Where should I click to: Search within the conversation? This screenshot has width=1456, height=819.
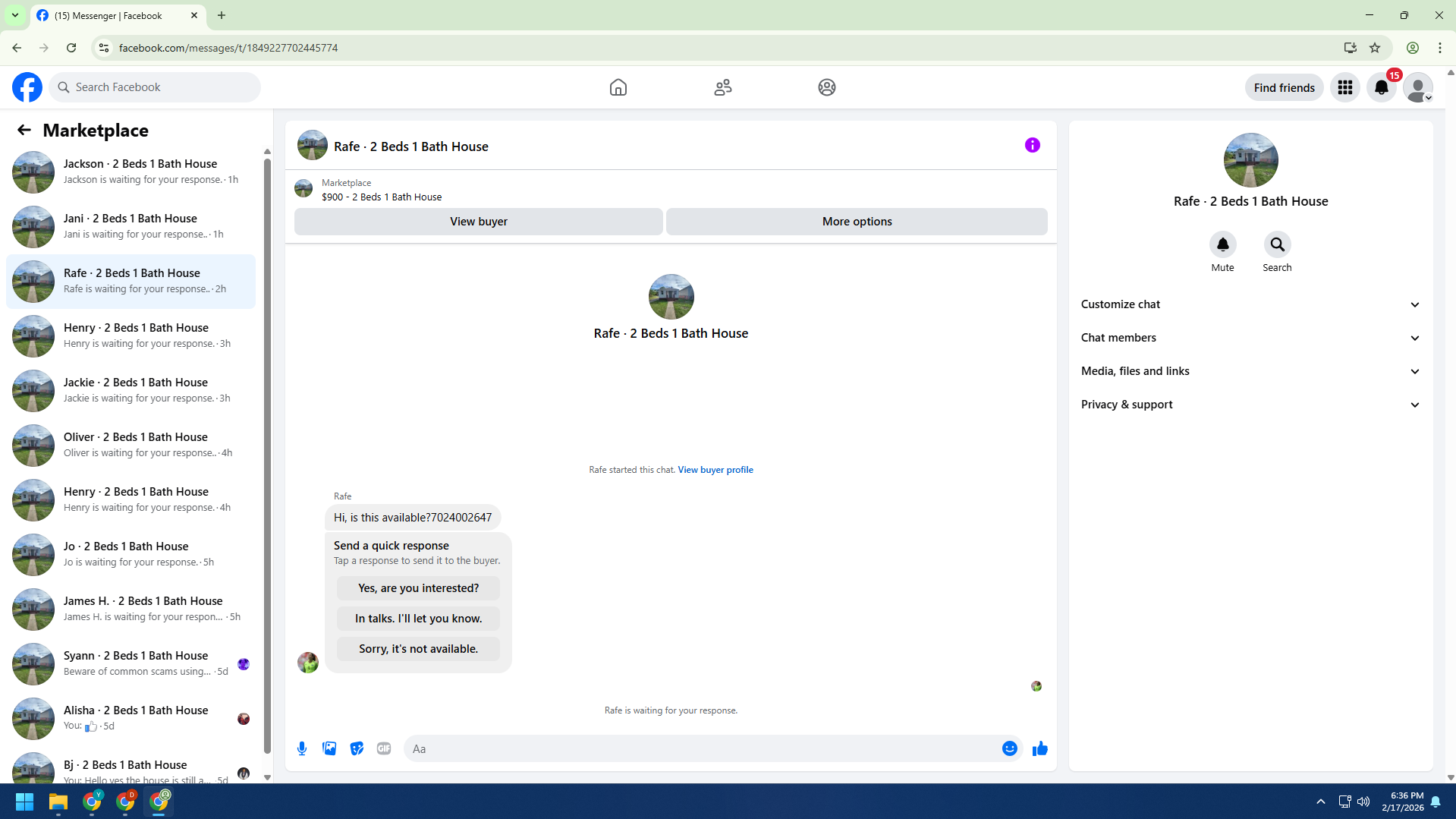[1278, 244]
